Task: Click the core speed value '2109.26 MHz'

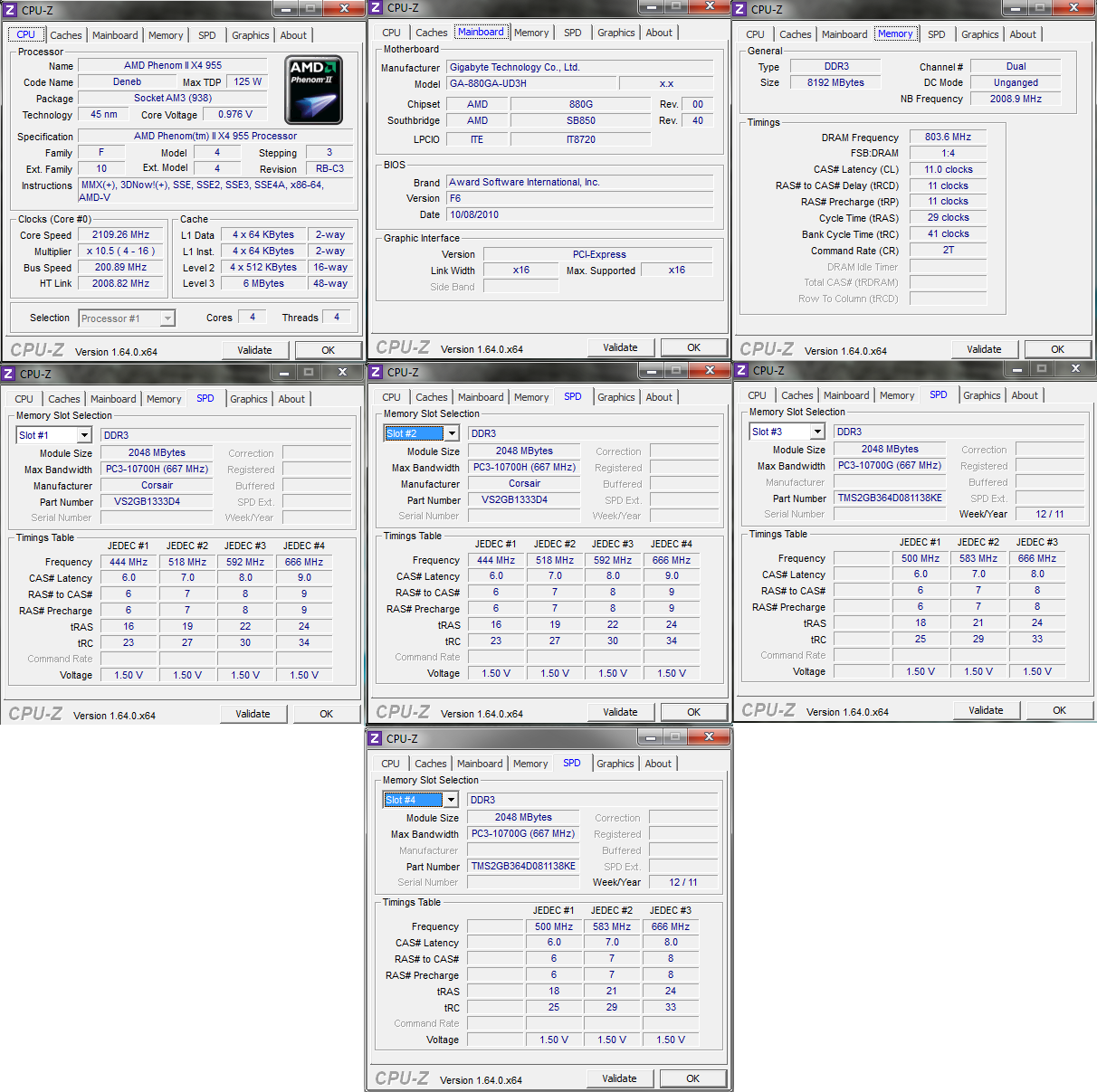Action: pyautogui.click(x=121, y=234)
